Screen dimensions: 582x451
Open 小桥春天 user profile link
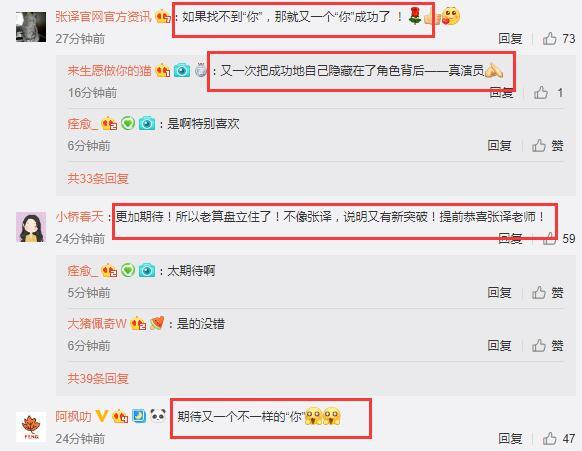pos(79,216)
